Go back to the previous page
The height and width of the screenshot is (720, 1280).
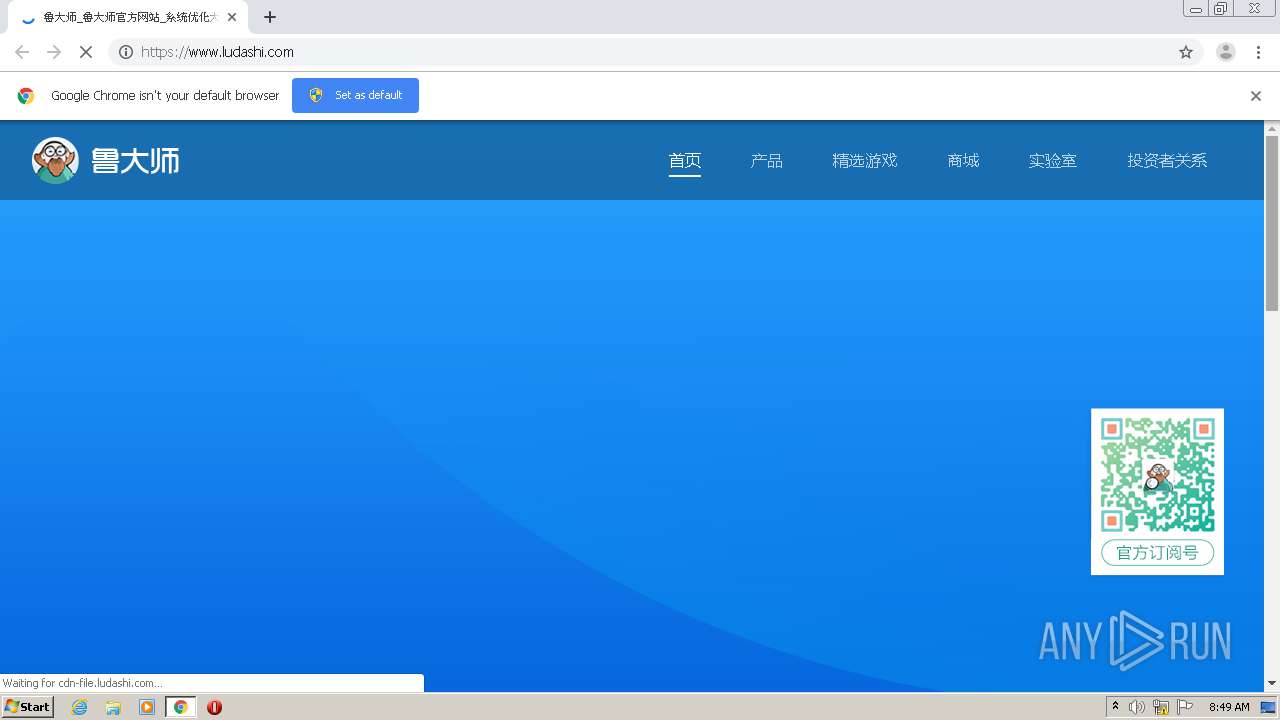pyautogui.click(x=22, y=52)
